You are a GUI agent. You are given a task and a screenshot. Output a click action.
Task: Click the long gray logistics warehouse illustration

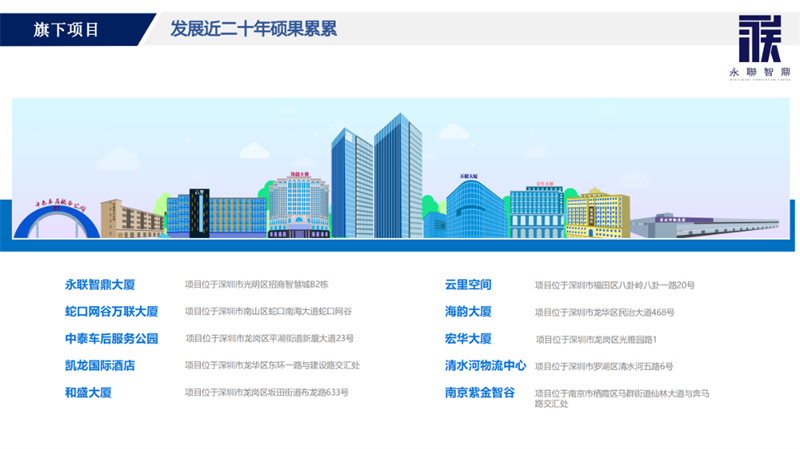tap(704, 226)
